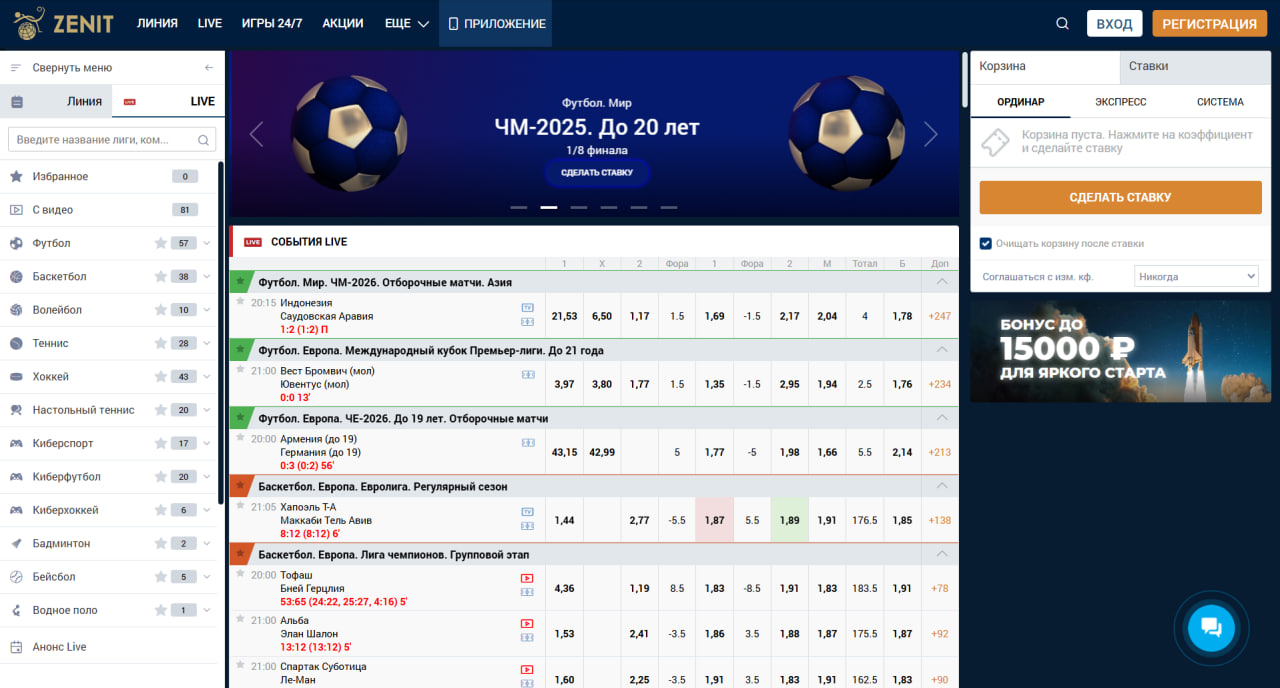This screenshot has height=688, width=1280.
Task: Show previous banner with left arrow
Action: [x=256, y=134]
